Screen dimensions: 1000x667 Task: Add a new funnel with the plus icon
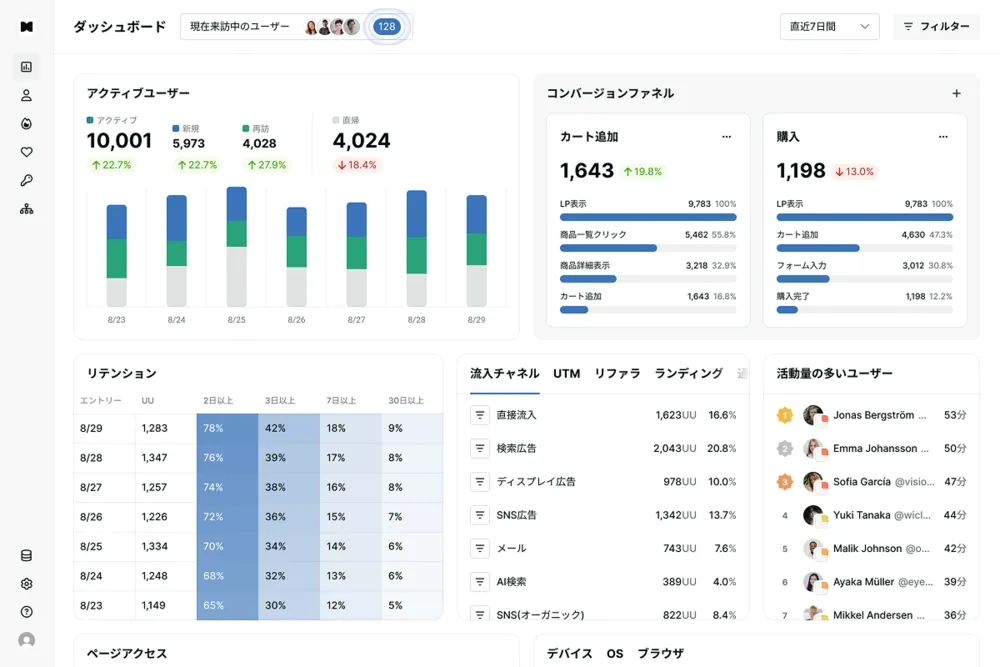[x=956, y=92]
